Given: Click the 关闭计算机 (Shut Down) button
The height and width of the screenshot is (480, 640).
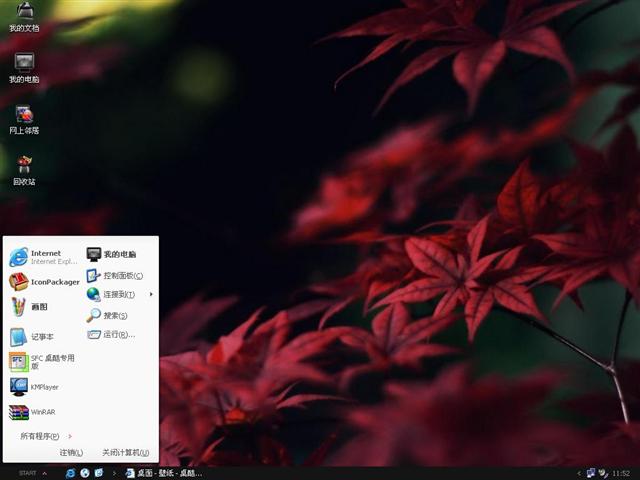Looking at the screenshot, I should (125, 453).
